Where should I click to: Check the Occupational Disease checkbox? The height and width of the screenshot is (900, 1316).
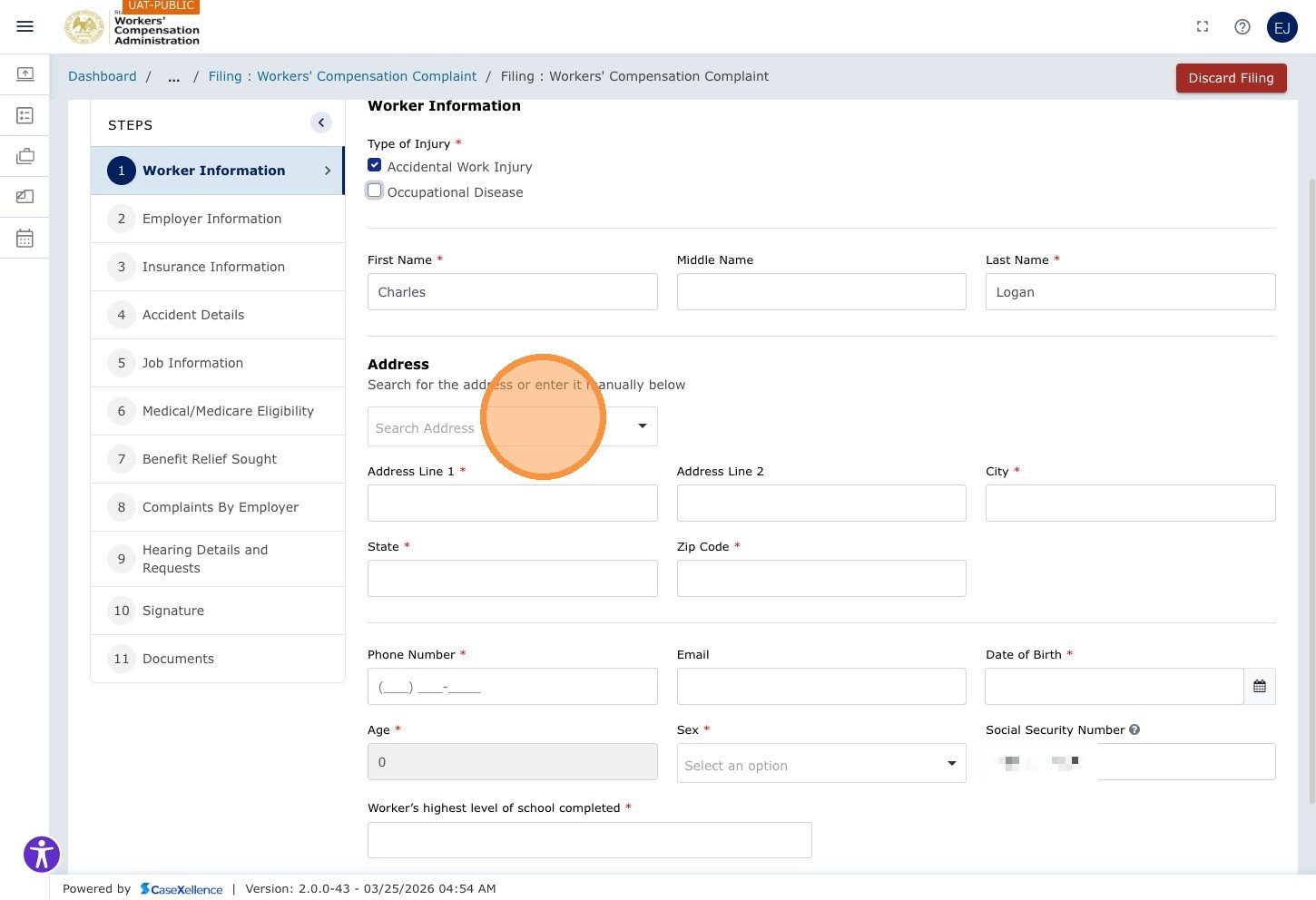[375, 191]
